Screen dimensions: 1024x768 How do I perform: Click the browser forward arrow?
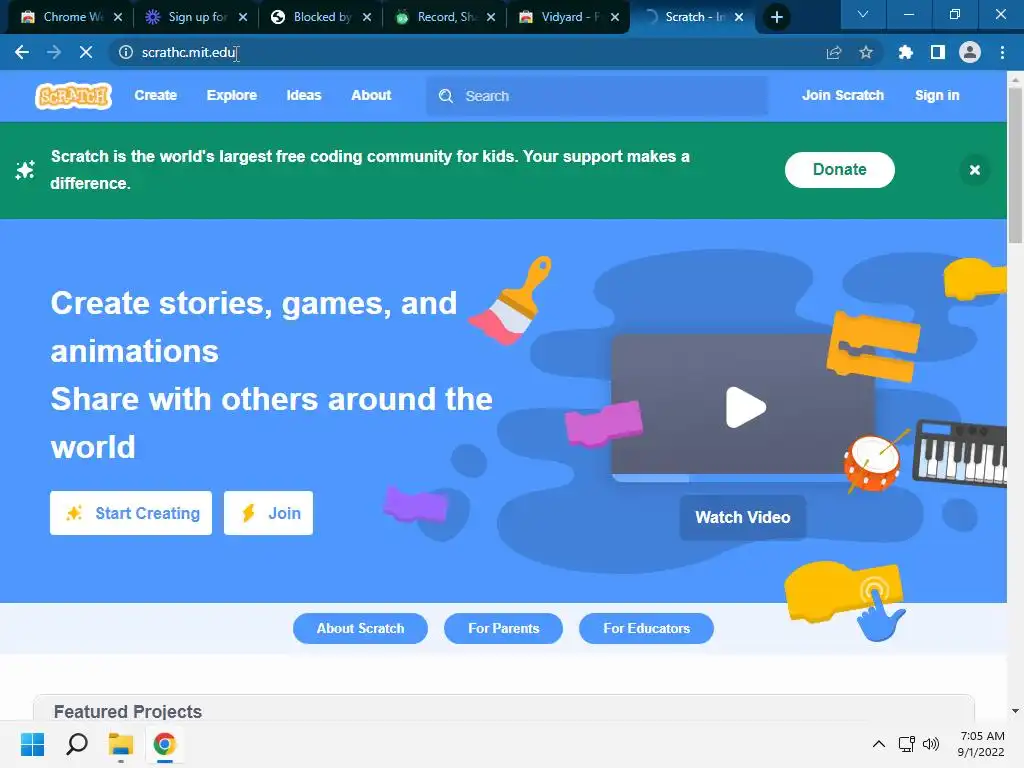click(54, 52)
